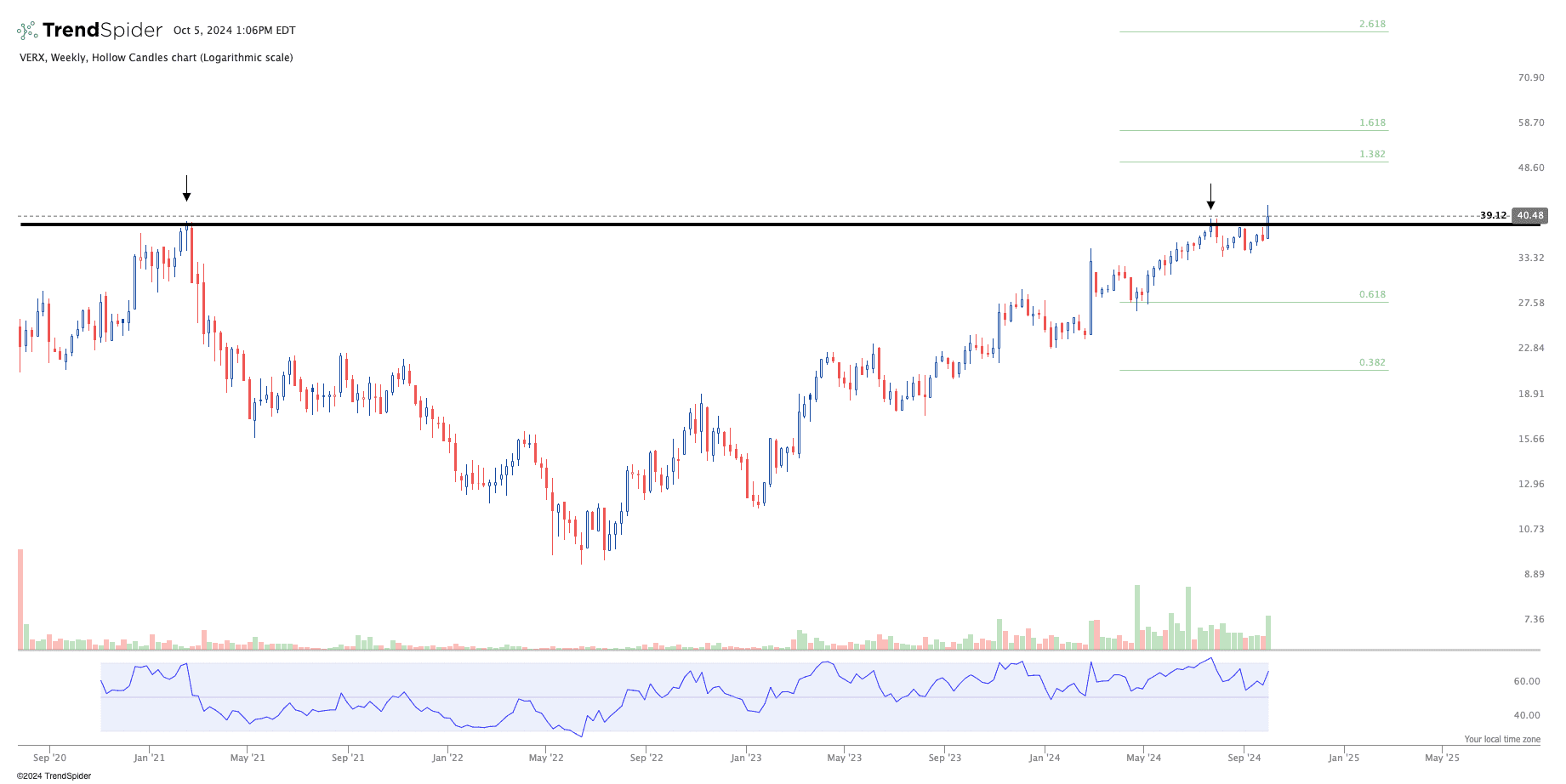Click the TrendSpider spider logo icon
This screenshot has height=784, width=1566.
pos(27,31)
